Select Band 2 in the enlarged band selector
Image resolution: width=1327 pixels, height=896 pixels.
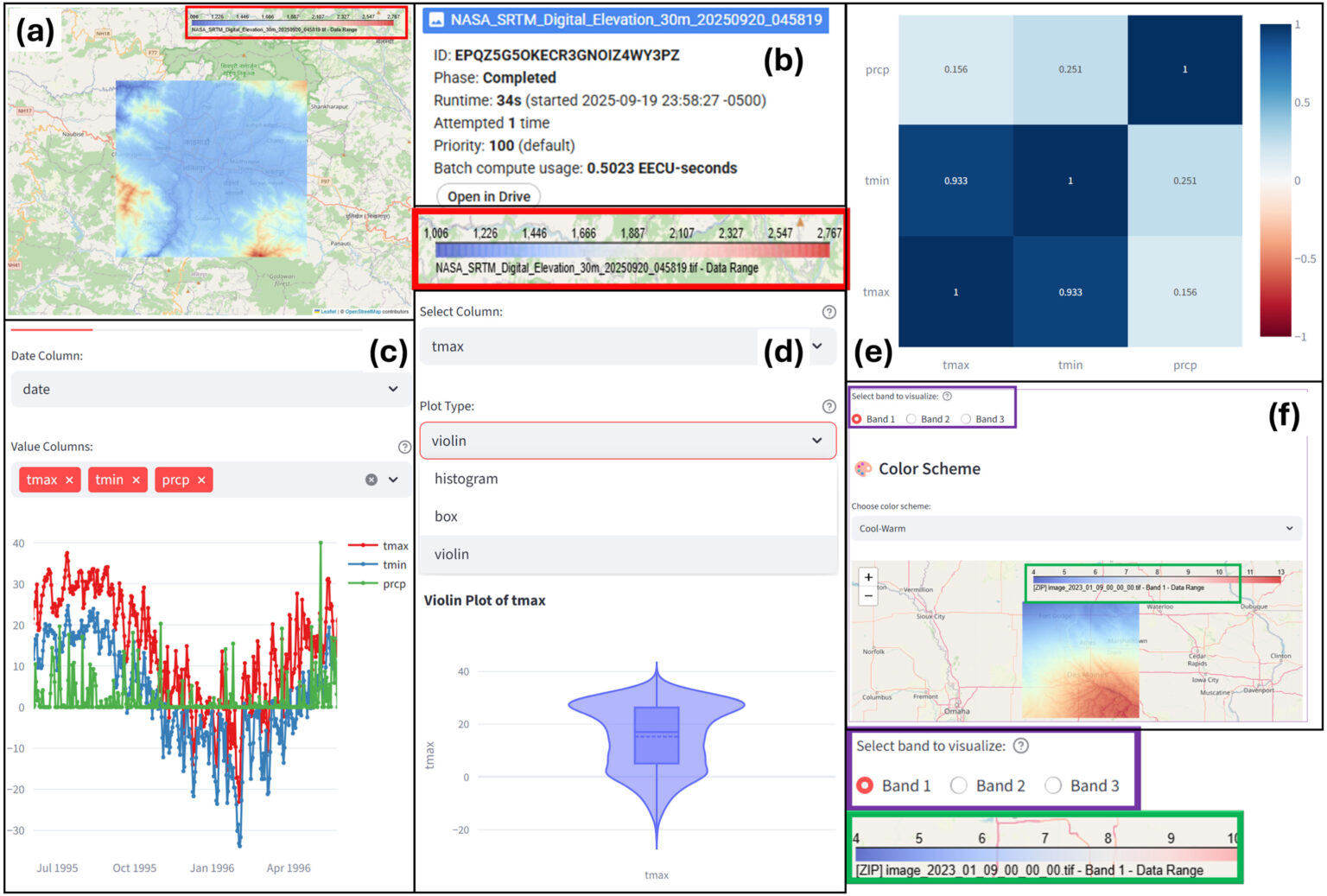click(958, 785)
